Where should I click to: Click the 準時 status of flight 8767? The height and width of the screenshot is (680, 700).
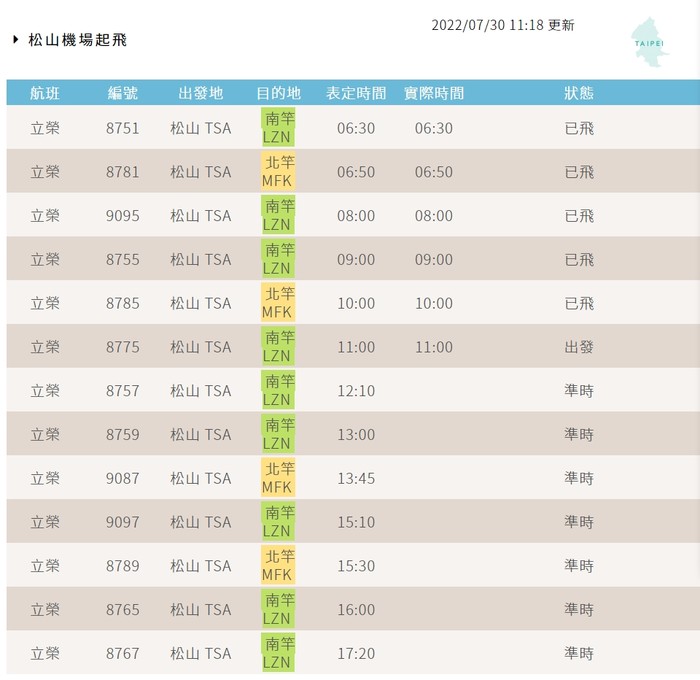point(579,653)
